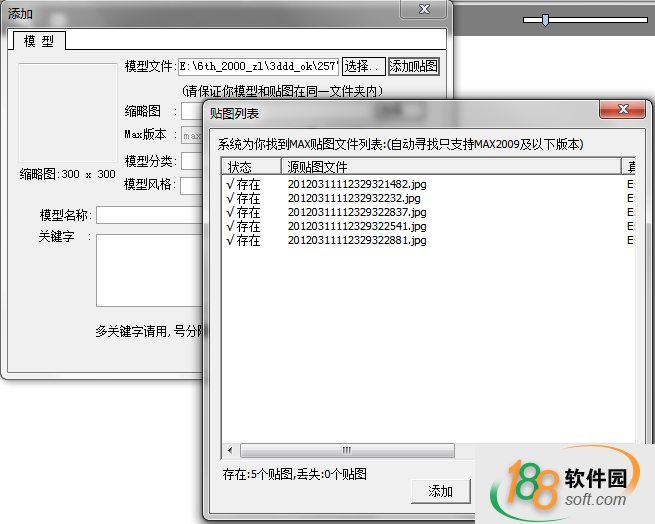Screen dimensions: 655x524
Task: Focus the 模型名称 text field
Action: click(150, 214)
